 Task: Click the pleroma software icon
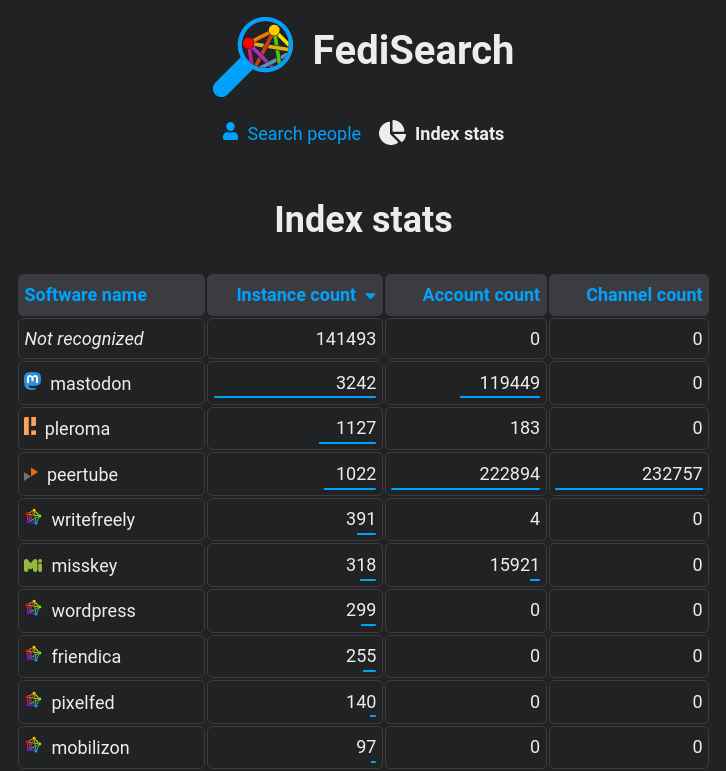[x=30, y=428]
